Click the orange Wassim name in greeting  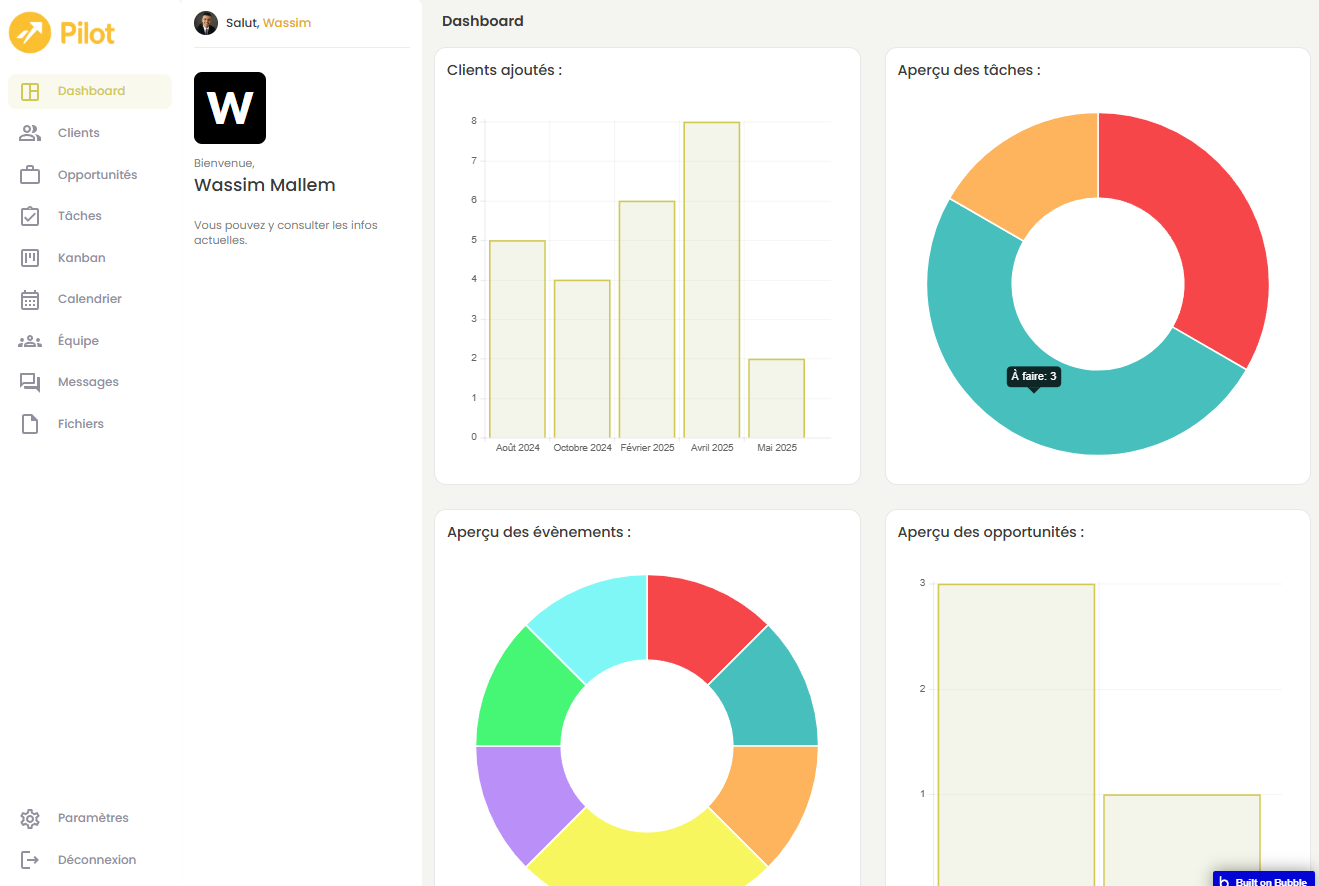coord(287,23)
